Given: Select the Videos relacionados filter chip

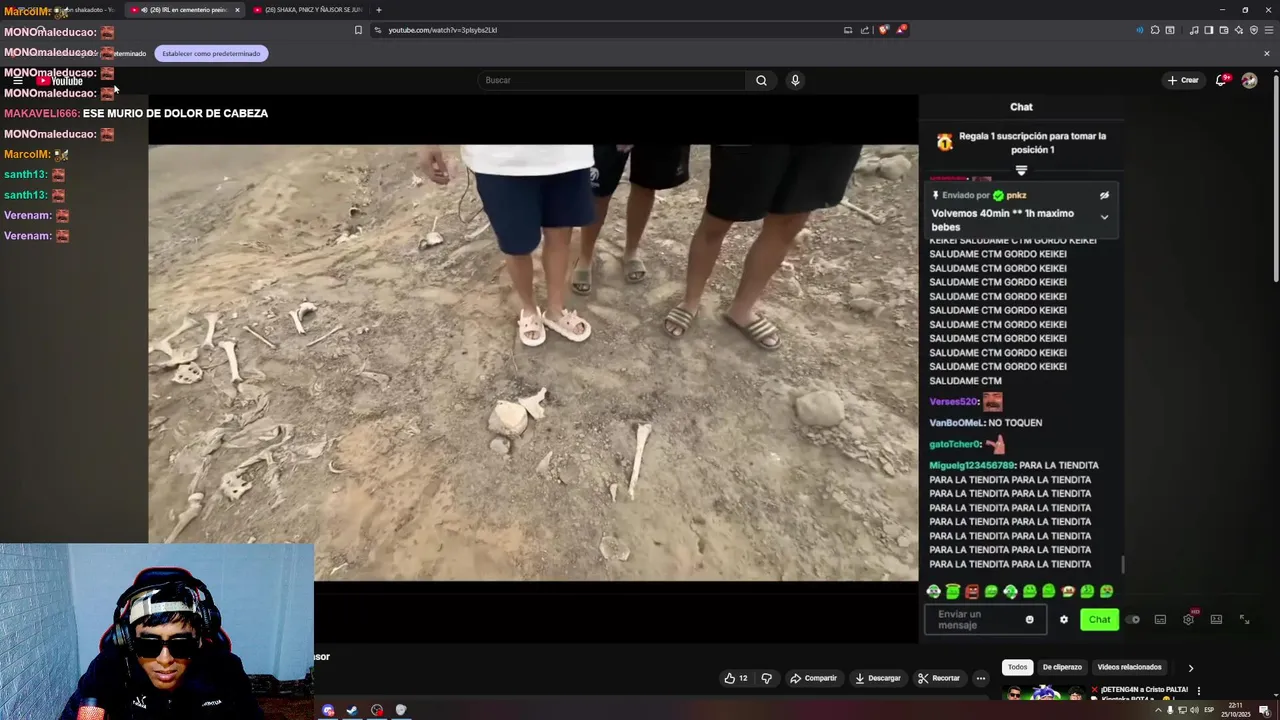Looking at the screenshot, I should [1129, 667].
